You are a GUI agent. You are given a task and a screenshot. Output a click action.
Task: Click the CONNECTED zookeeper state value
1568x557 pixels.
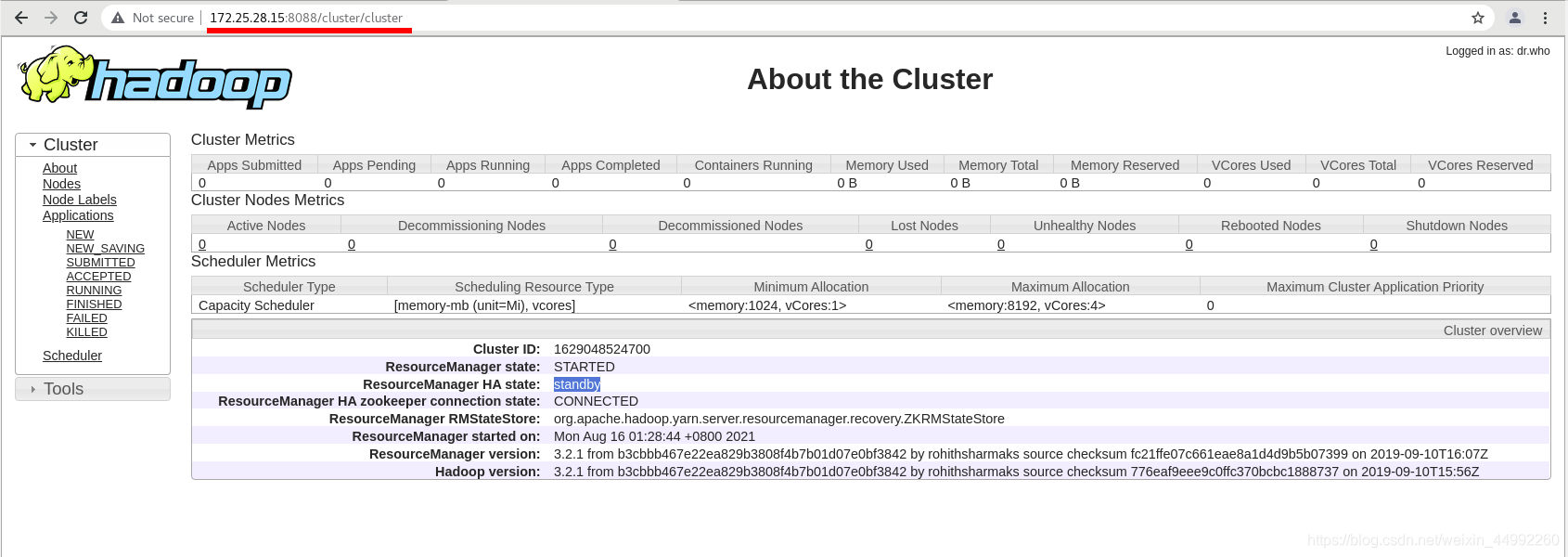596,401
